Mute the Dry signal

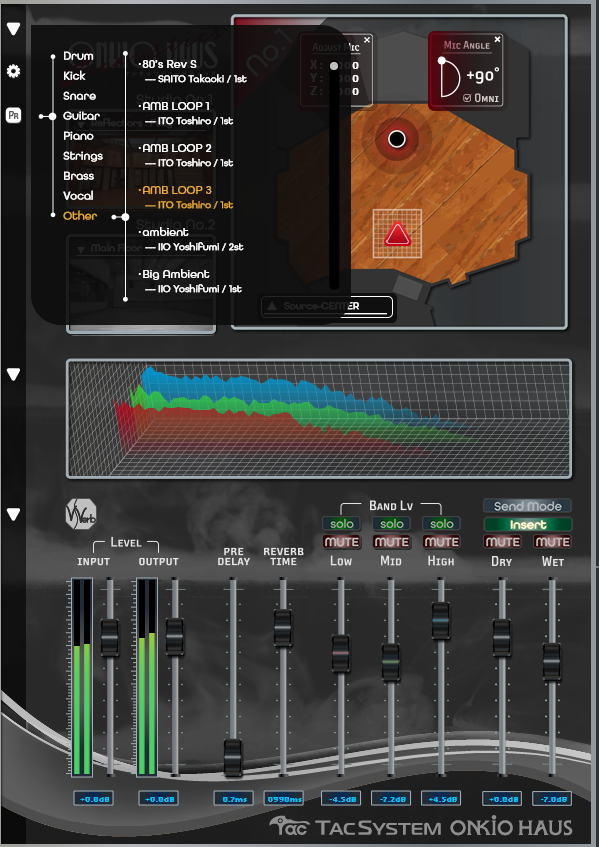(502, 542)
